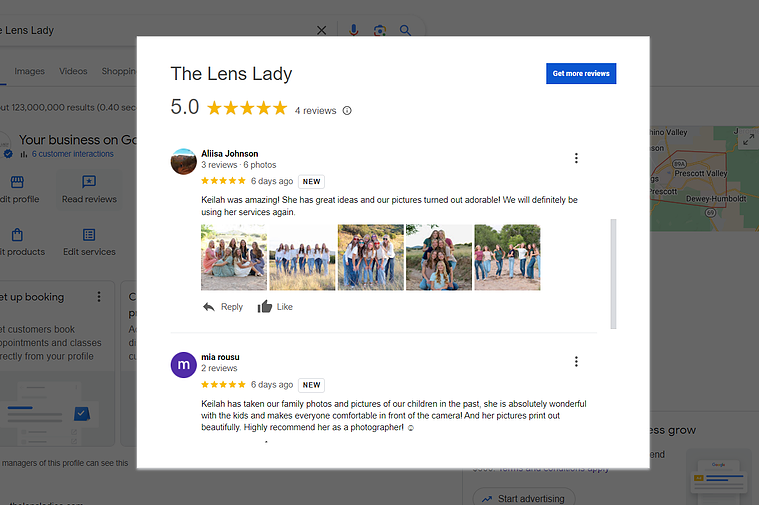Open more options for mia rousu's review

tap(576, 361)
